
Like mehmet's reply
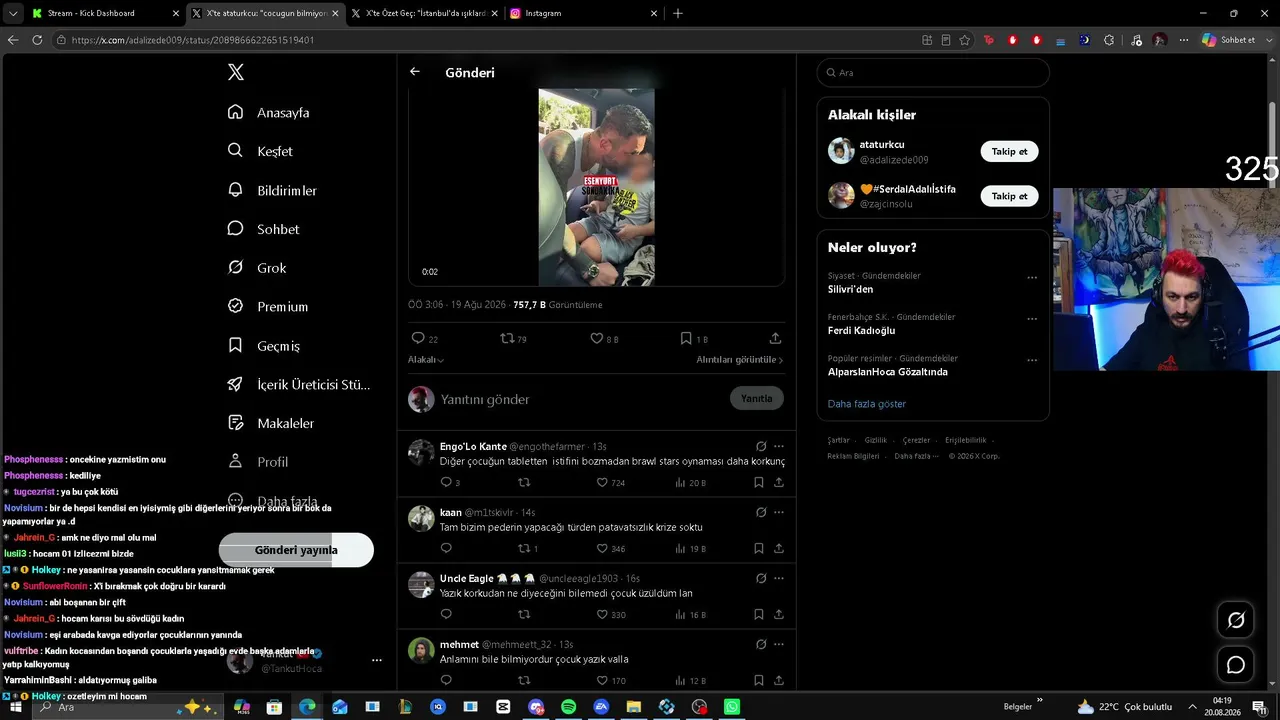[x=602, y=681]
